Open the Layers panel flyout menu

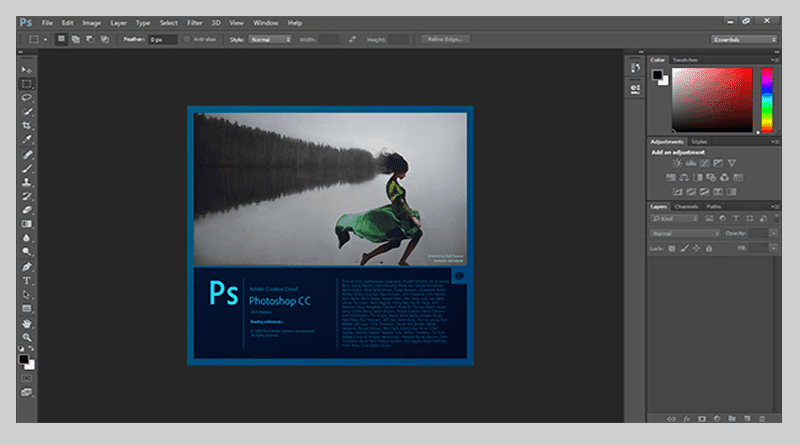pyautogui.click(x=776, y=207)
